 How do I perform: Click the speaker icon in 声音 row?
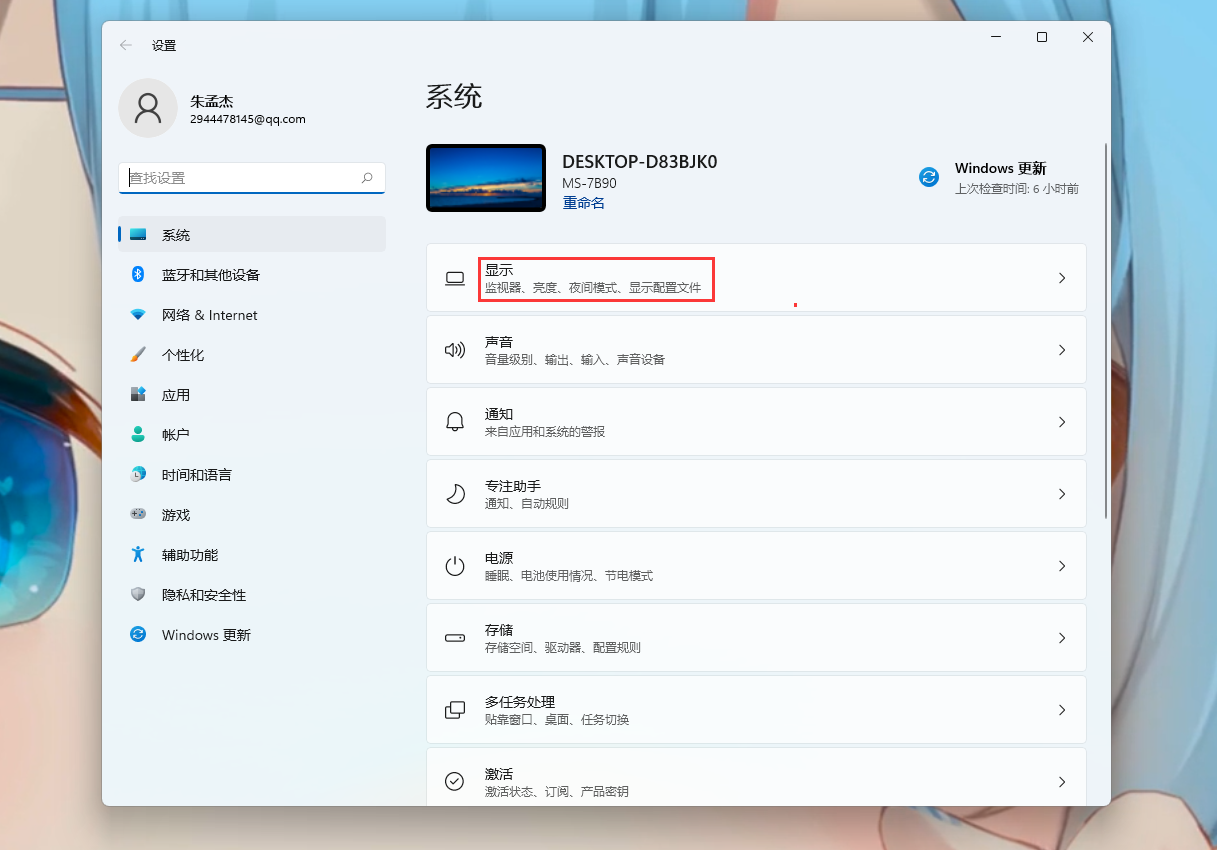tap(455, 350)
